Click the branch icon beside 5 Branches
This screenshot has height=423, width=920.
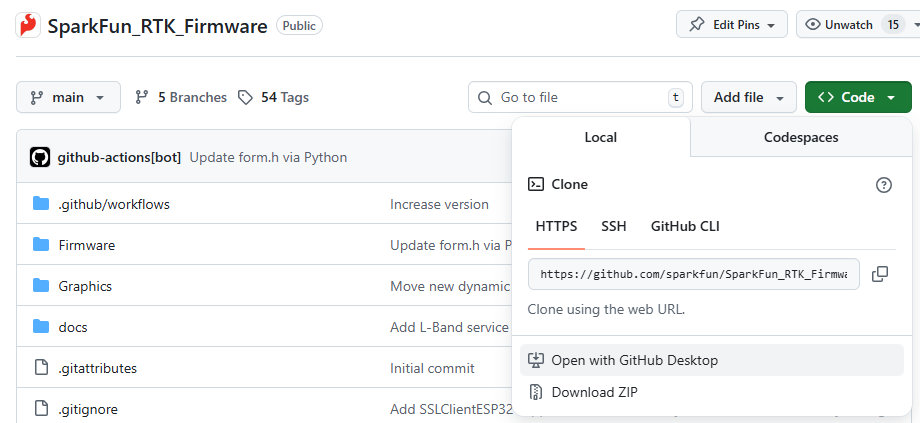(141, 97)
